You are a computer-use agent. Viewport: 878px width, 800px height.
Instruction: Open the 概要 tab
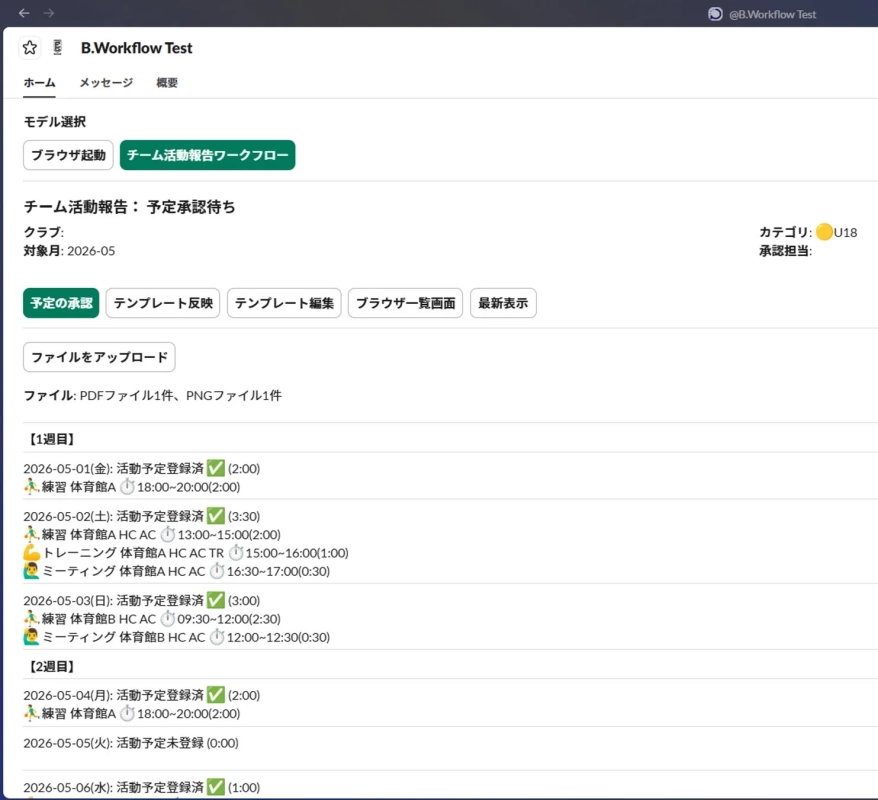tap(166, 84)
